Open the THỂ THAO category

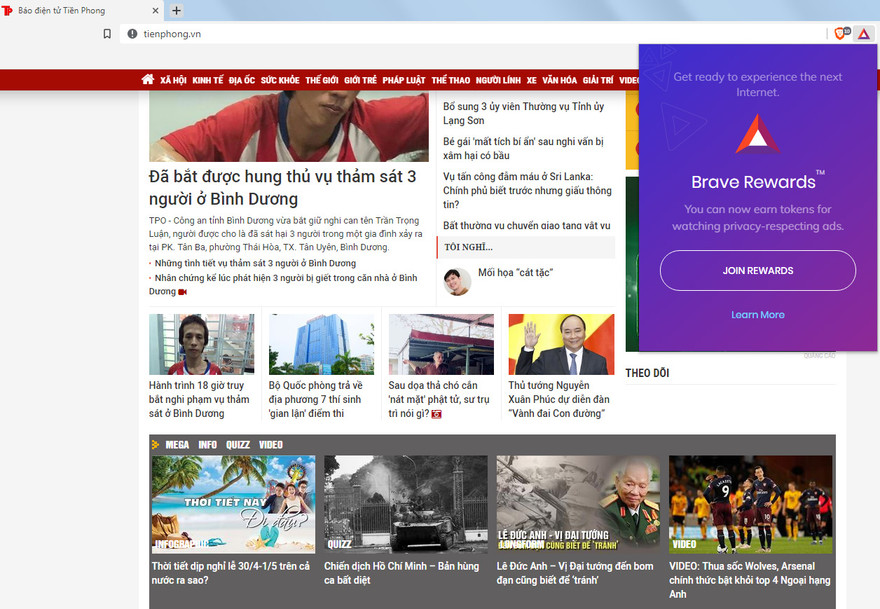pyautogui.click(x=453, y=79)
